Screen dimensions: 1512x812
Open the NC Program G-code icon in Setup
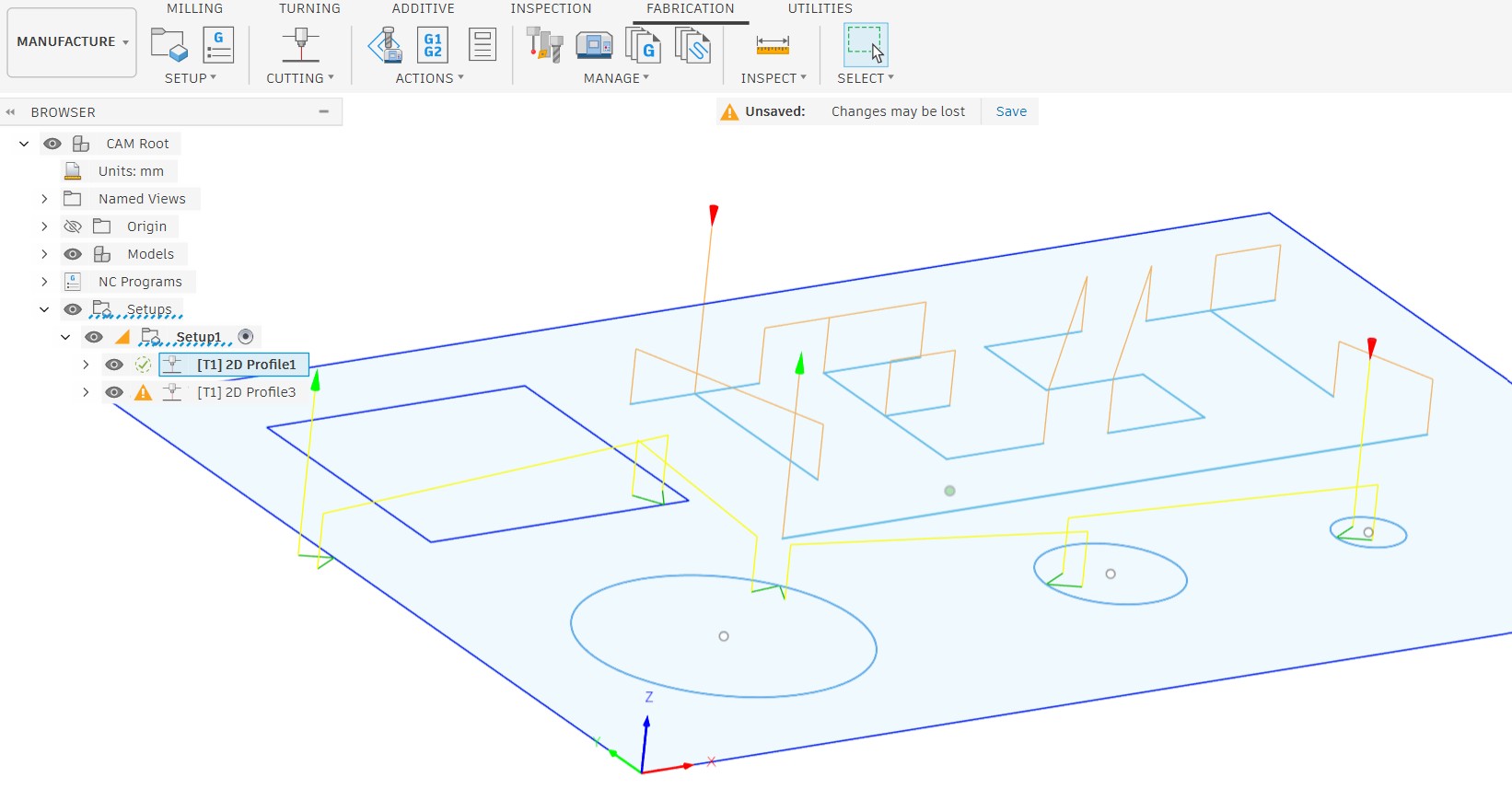tap(218, 44)
